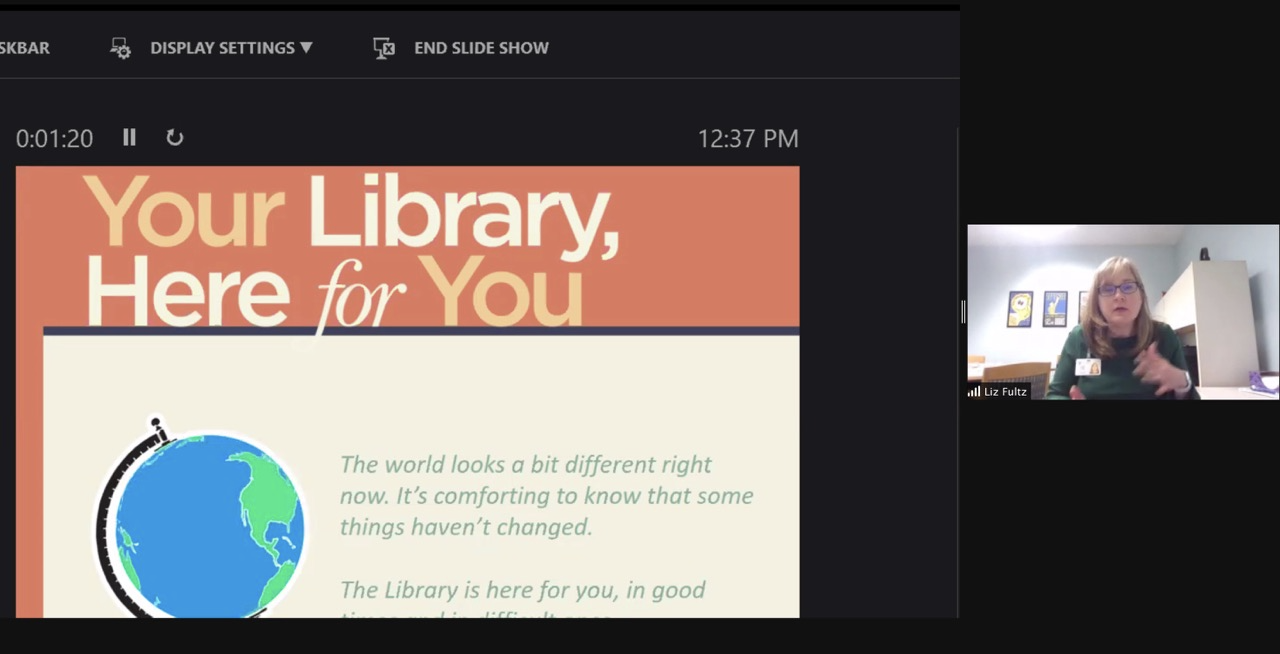Restart the slide timer with reset icon
This screenshot has width=1280, height=654.
click(x=175, y=138)
